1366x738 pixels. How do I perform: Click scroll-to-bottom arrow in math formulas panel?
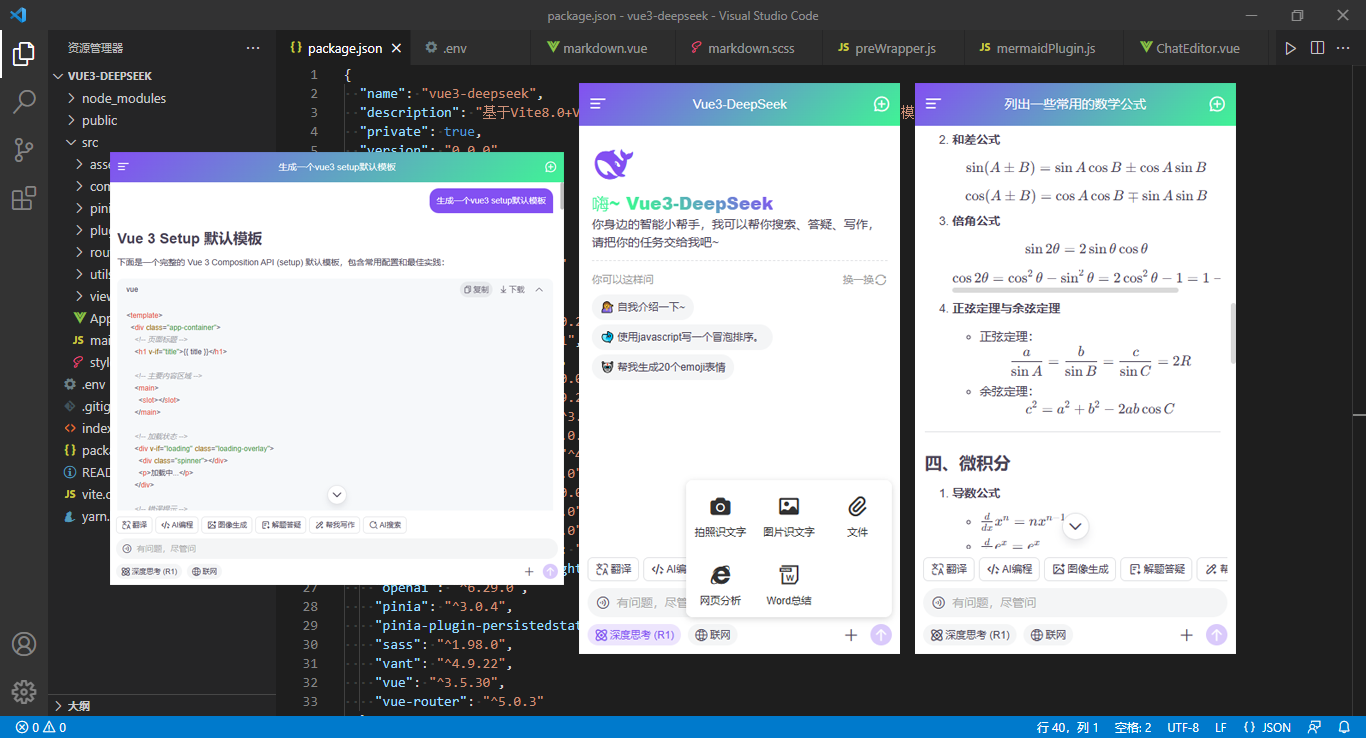coord(1076,526)
